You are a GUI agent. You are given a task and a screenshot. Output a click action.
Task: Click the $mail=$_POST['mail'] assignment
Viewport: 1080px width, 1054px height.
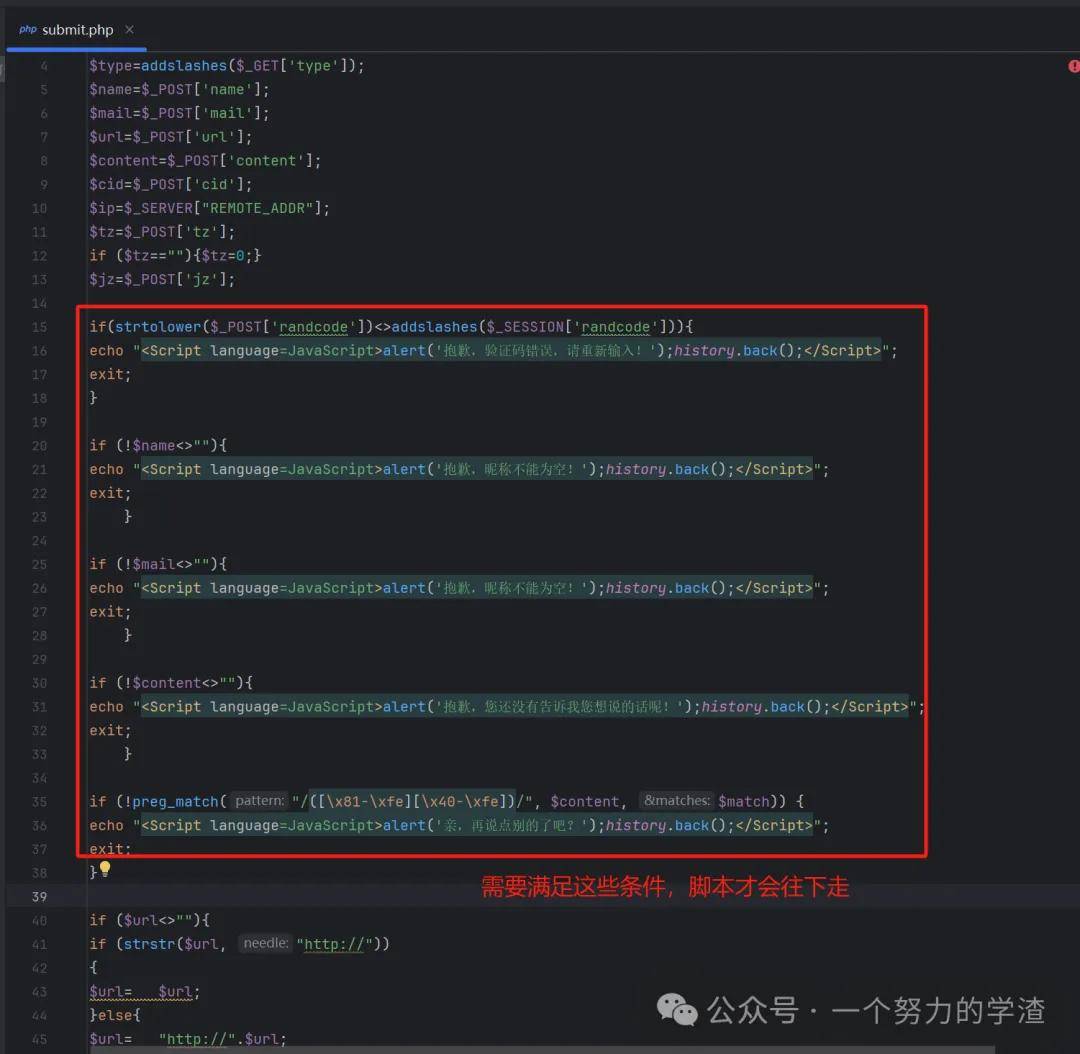(x=179, y=113)
